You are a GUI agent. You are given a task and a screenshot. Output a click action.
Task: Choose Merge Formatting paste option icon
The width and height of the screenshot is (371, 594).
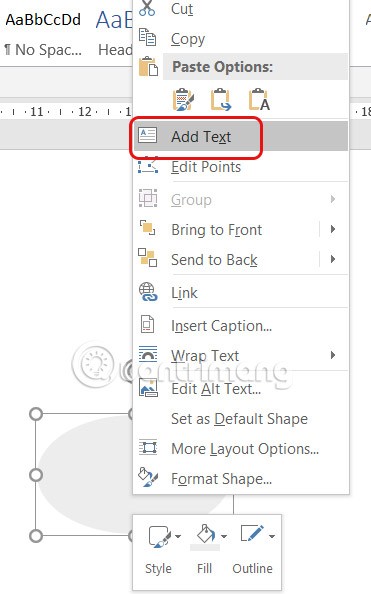[221, 100]
